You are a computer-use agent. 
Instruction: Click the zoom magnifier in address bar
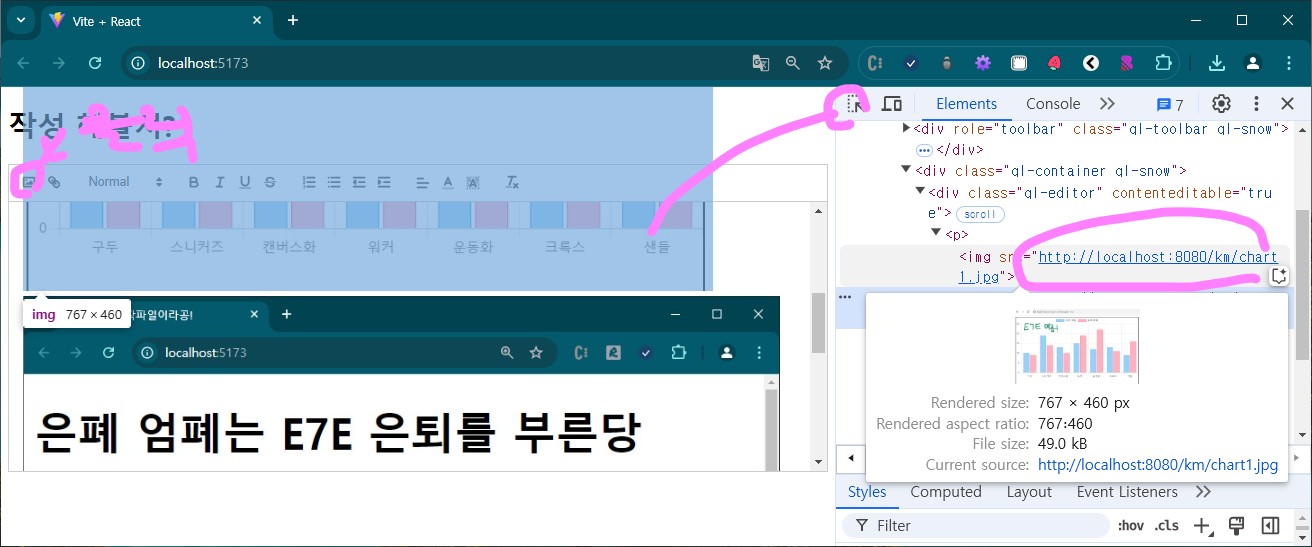tap(793, 63)
